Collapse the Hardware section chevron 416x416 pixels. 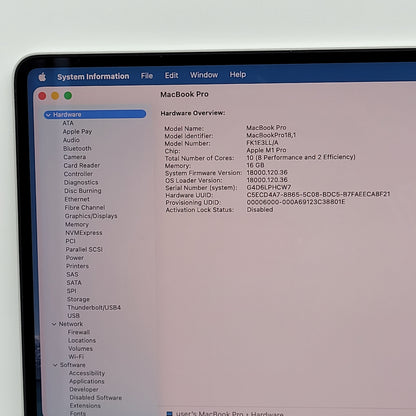pos(49,115)
